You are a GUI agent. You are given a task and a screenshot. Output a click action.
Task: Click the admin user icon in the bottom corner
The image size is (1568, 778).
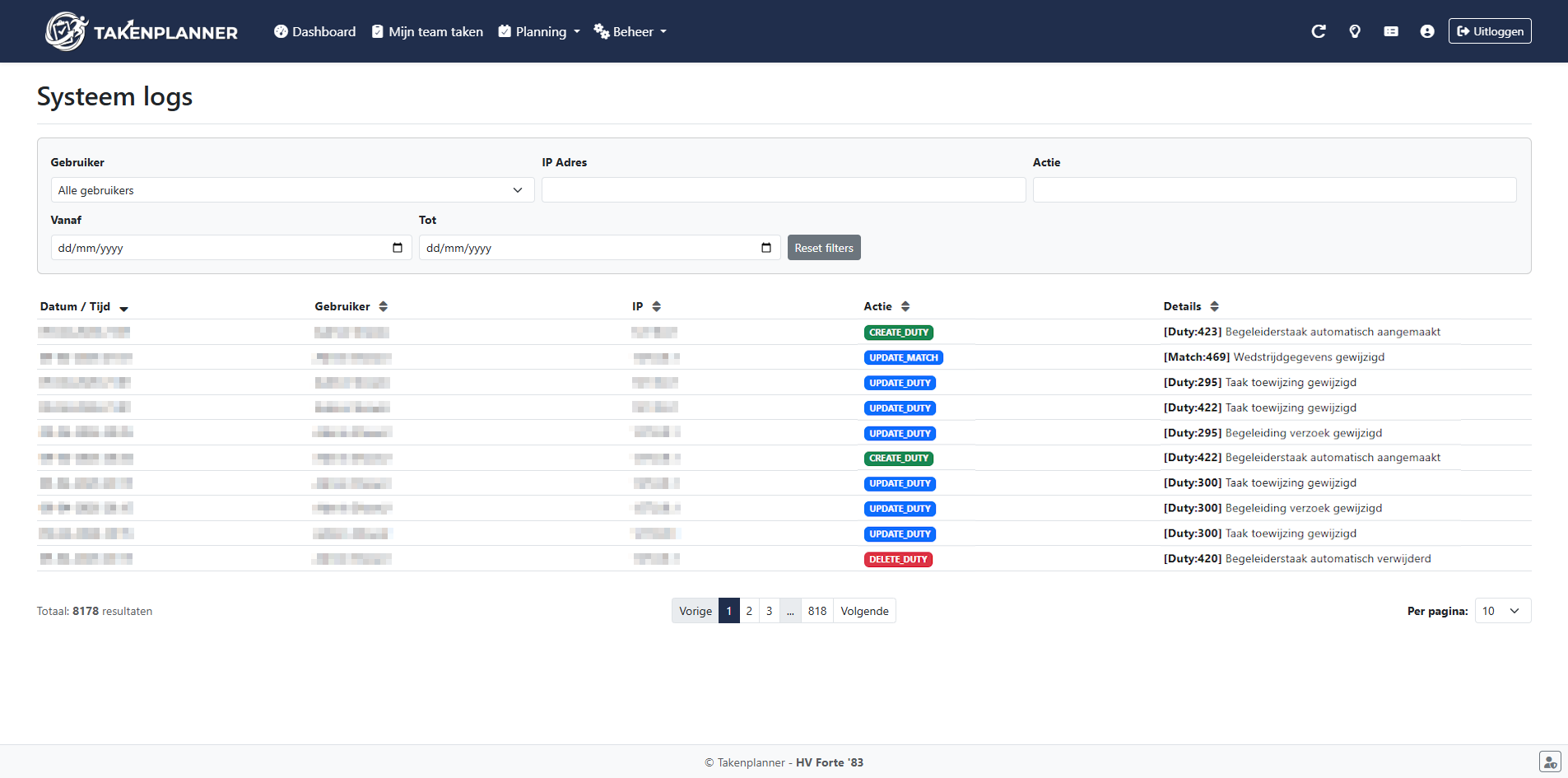[1549, 762]
